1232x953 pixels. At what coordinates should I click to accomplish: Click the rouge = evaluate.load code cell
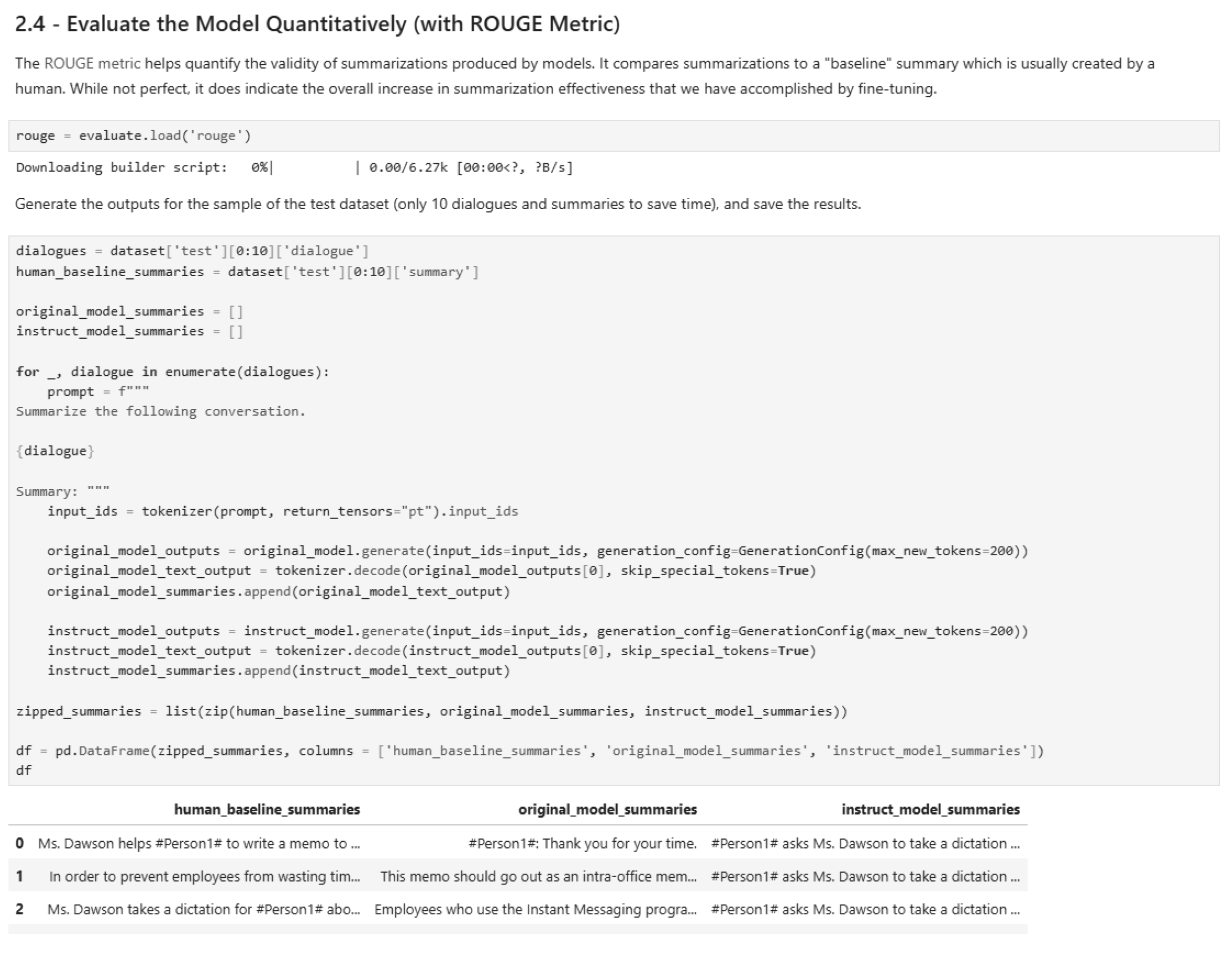pos(134,136)
